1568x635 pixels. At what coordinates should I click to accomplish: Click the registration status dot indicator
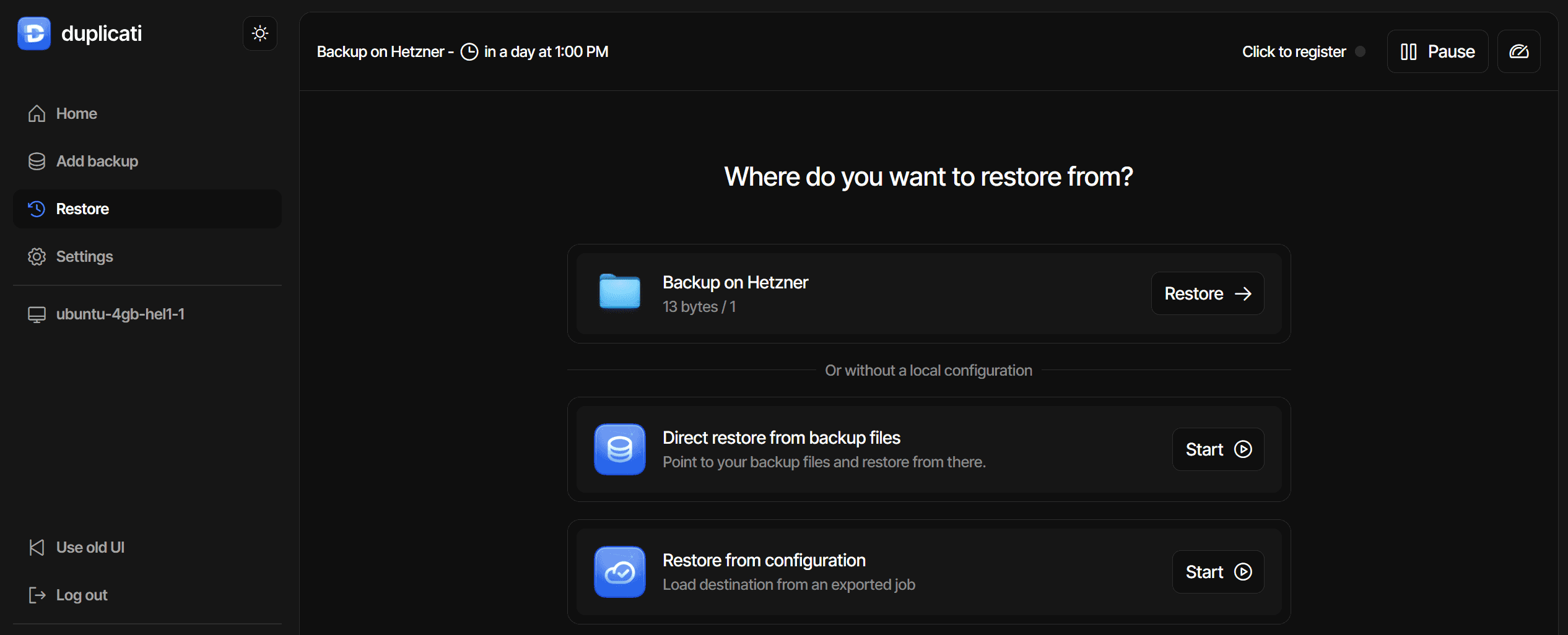click(1360, 52)
